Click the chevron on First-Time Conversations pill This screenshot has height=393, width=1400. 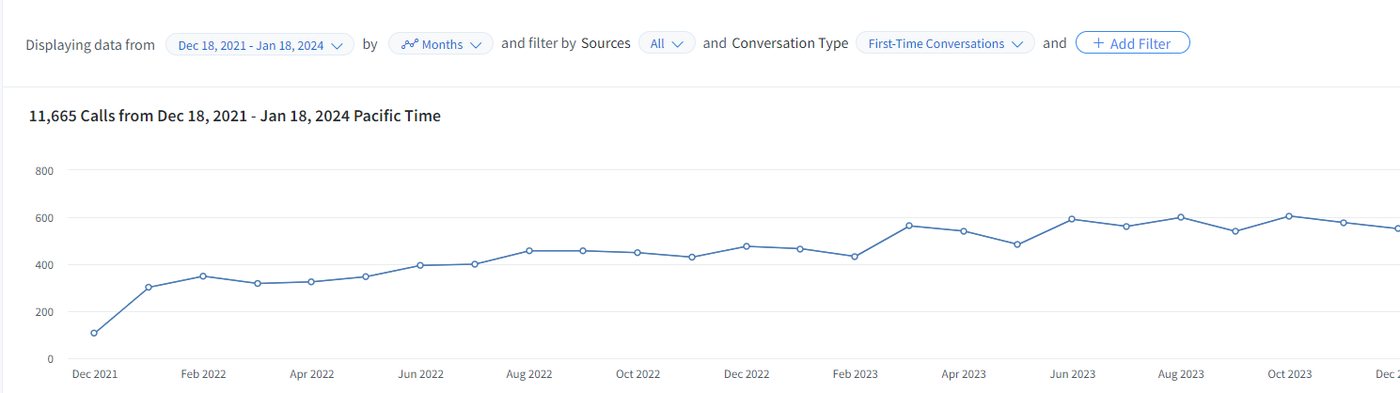pos(1018,45)
